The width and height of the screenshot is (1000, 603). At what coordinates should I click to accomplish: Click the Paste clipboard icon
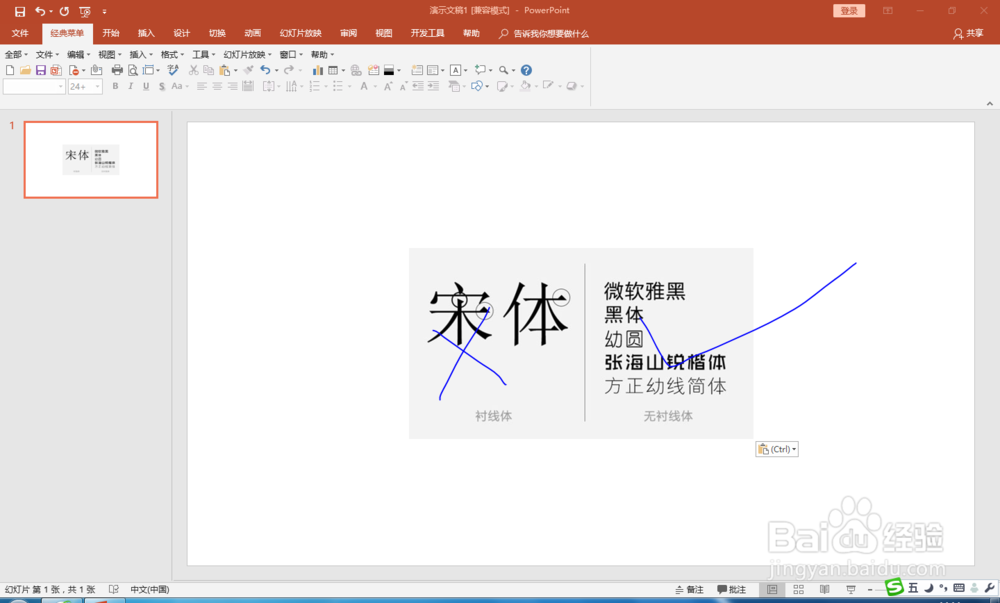225,70
